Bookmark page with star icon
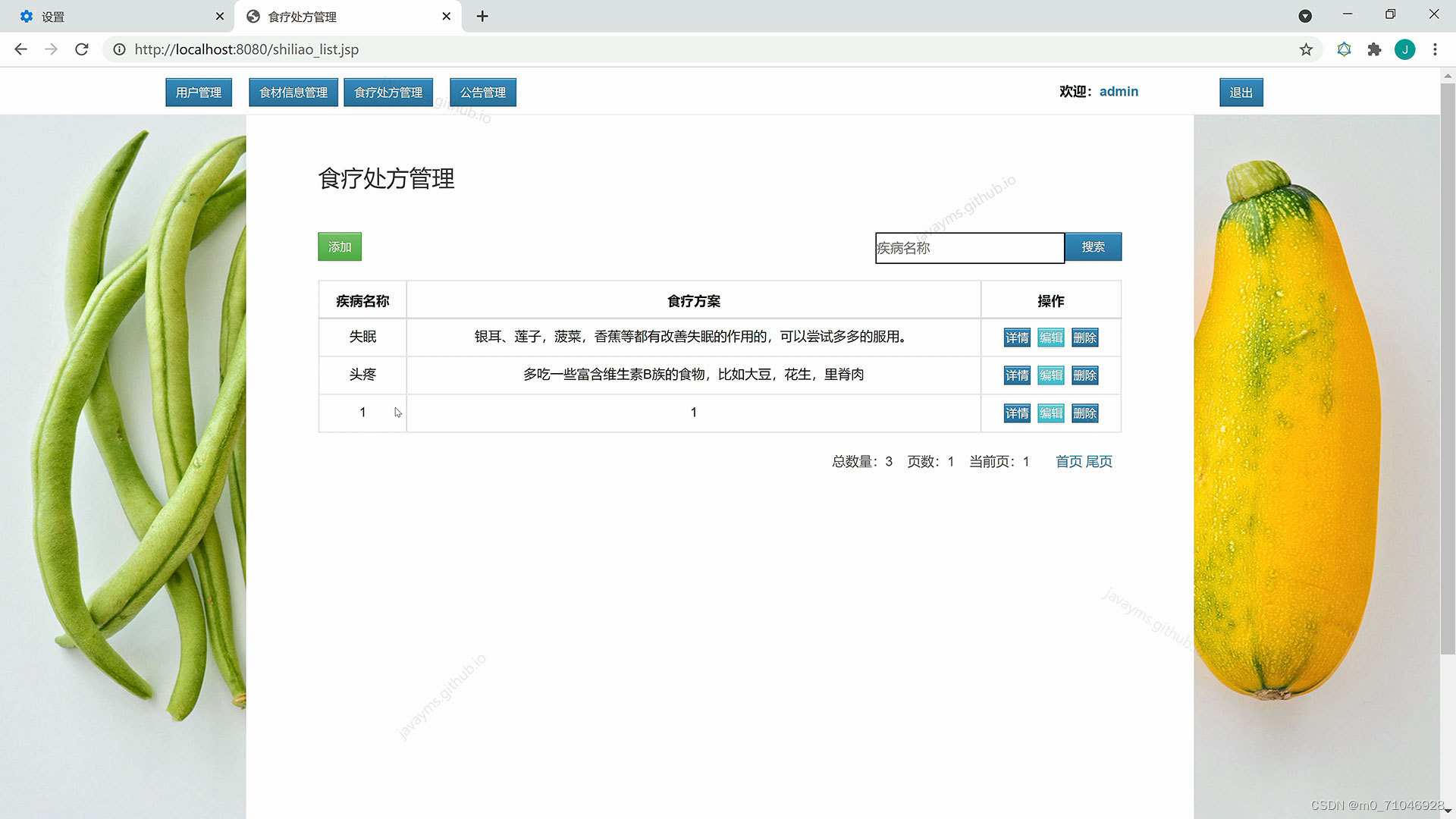1456x819 pixels. tap(1306, 49)
